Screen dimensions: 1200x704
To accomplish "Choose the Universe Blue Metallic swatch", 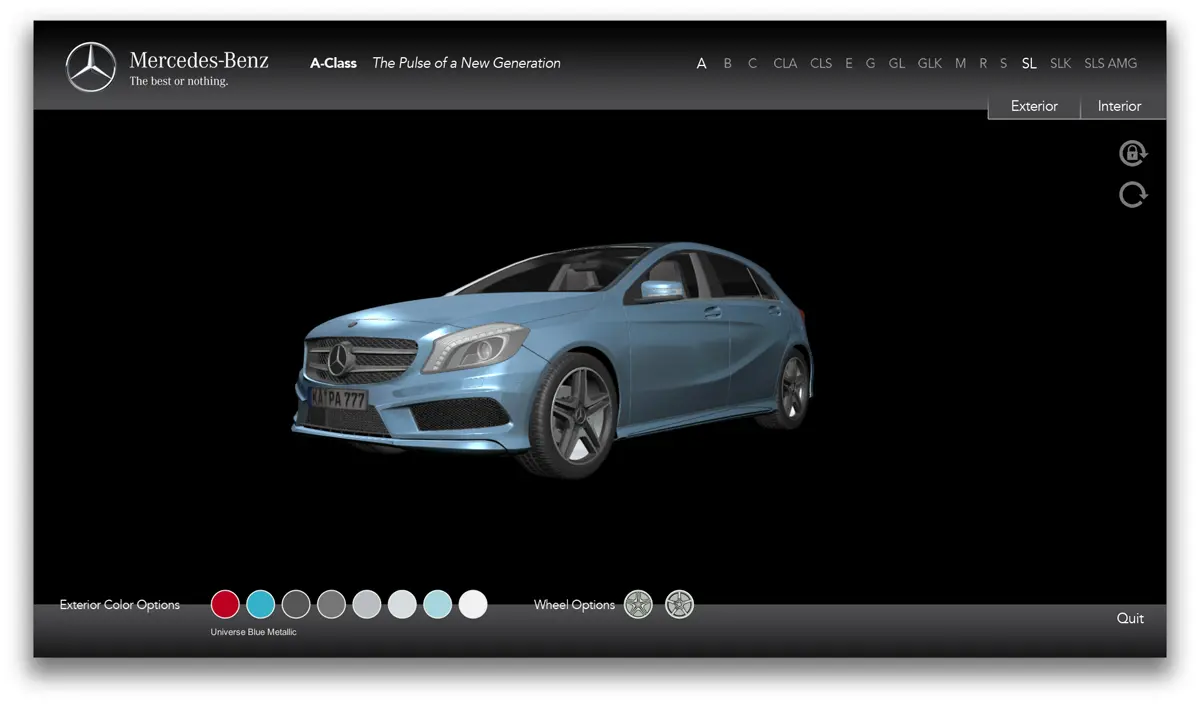I will [260, 604].
